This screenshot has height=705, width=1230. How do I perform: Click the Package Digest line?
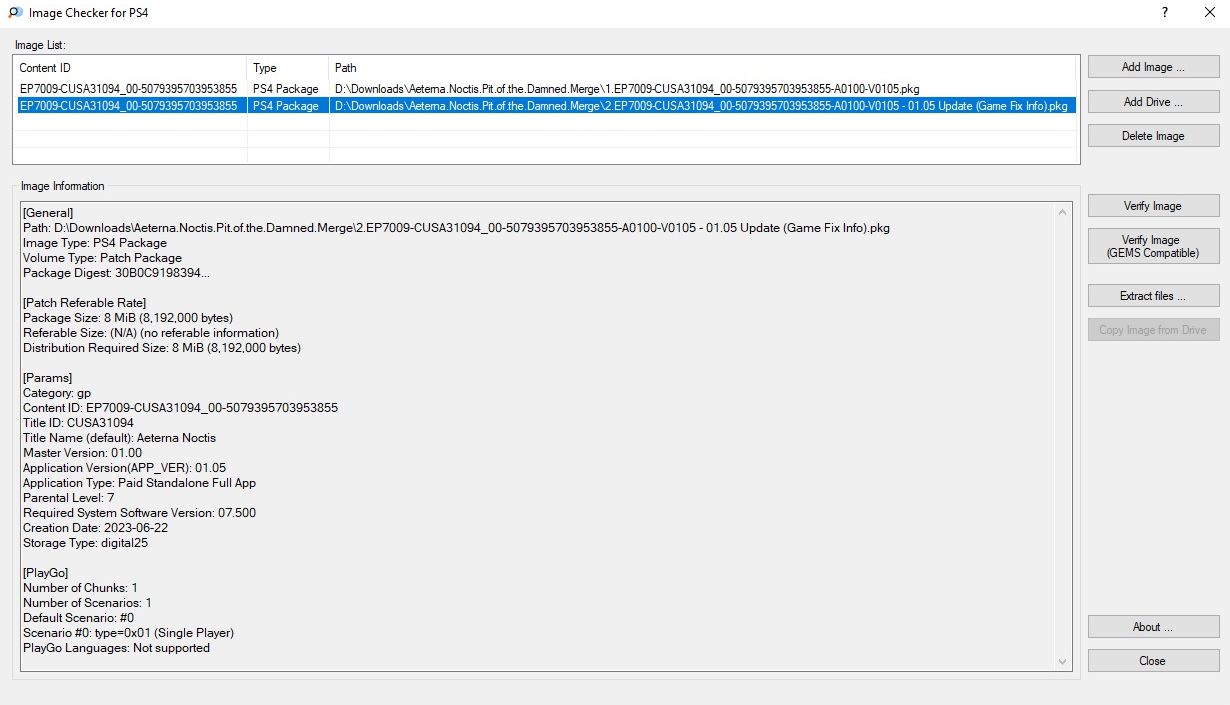[117, 273]
